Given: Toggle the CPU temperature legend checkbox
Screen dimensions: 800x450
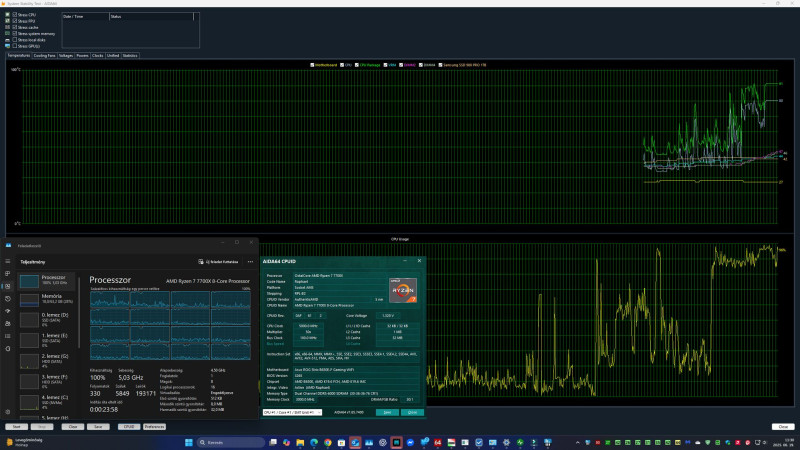Looking at the screenshot, I should tap(342, 65).
